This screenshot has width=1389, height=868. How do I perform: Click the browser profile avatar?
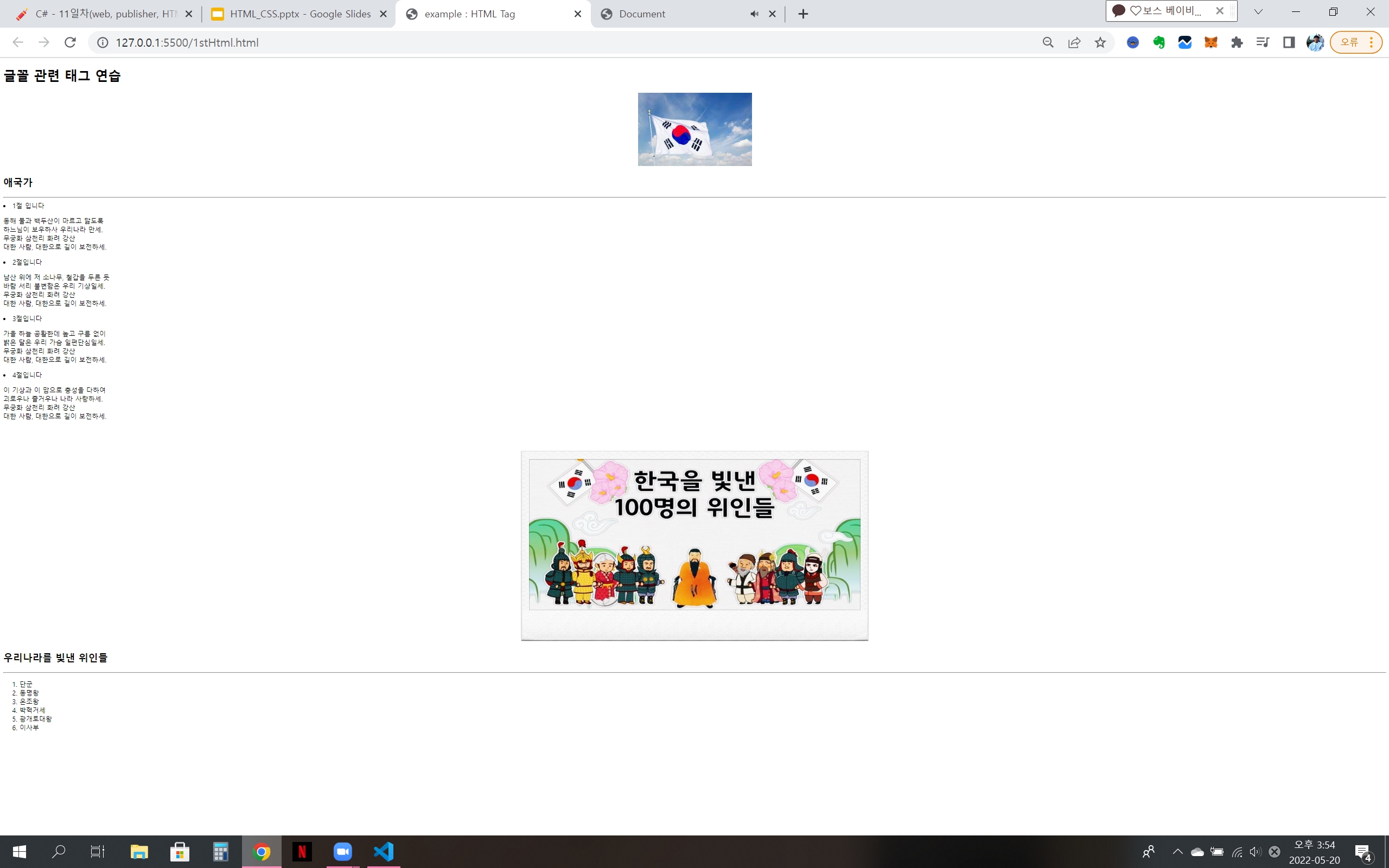point(1315,42)
